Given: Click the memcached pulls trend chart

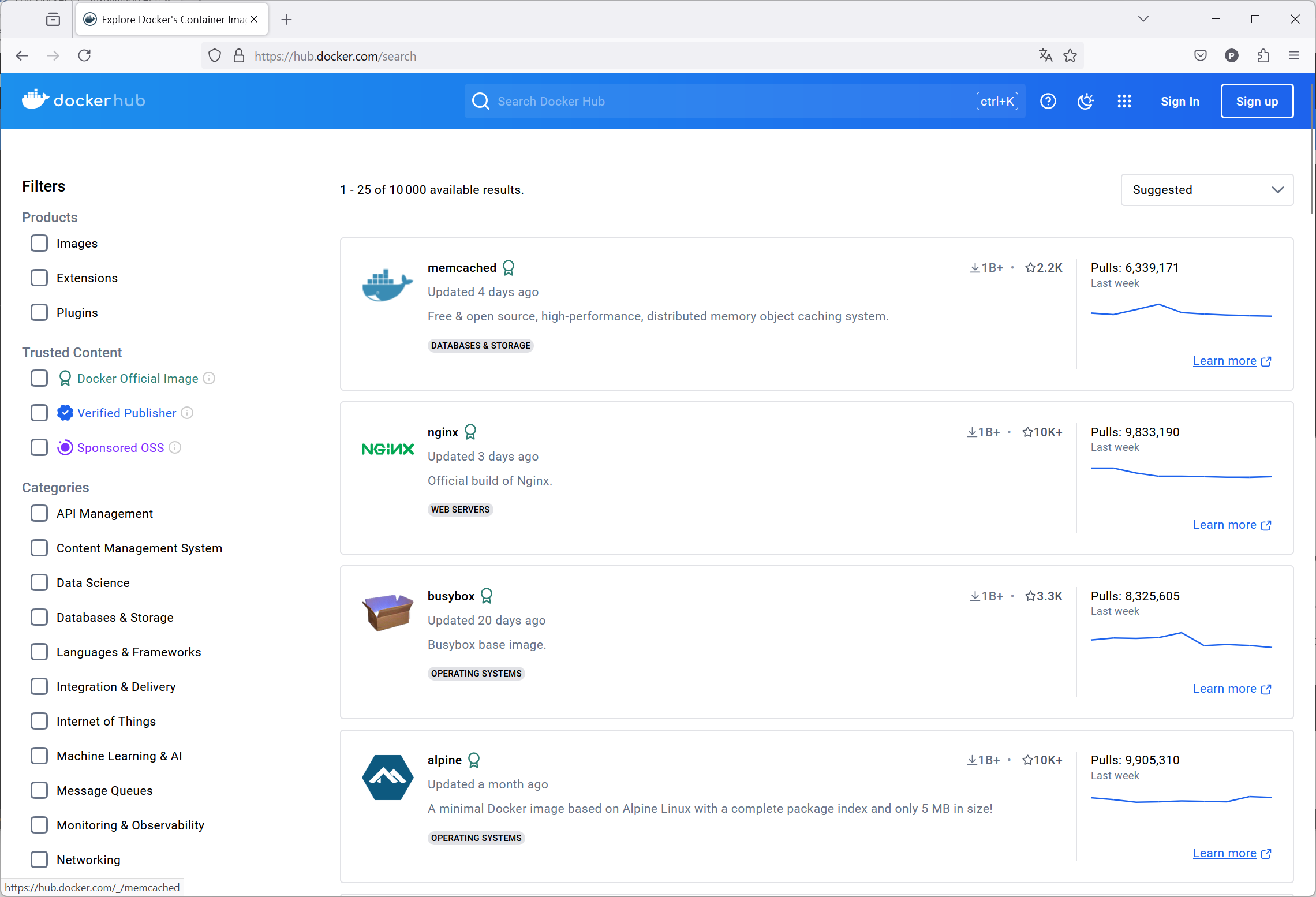Looking at the screenshot, I should [1181, 310].
